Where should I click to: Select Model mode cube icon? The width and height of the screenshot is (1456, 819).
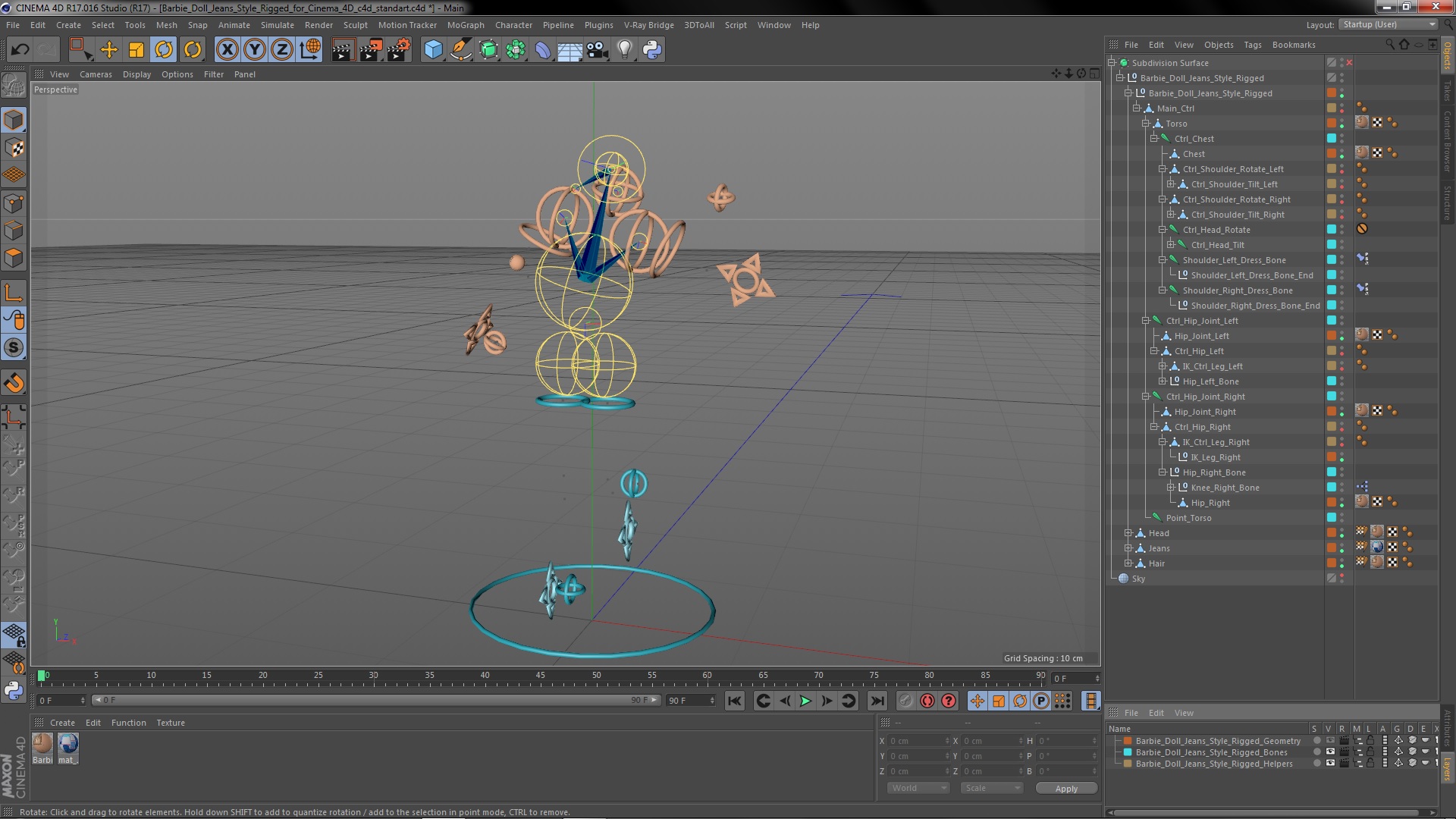[x=14, y=120]
